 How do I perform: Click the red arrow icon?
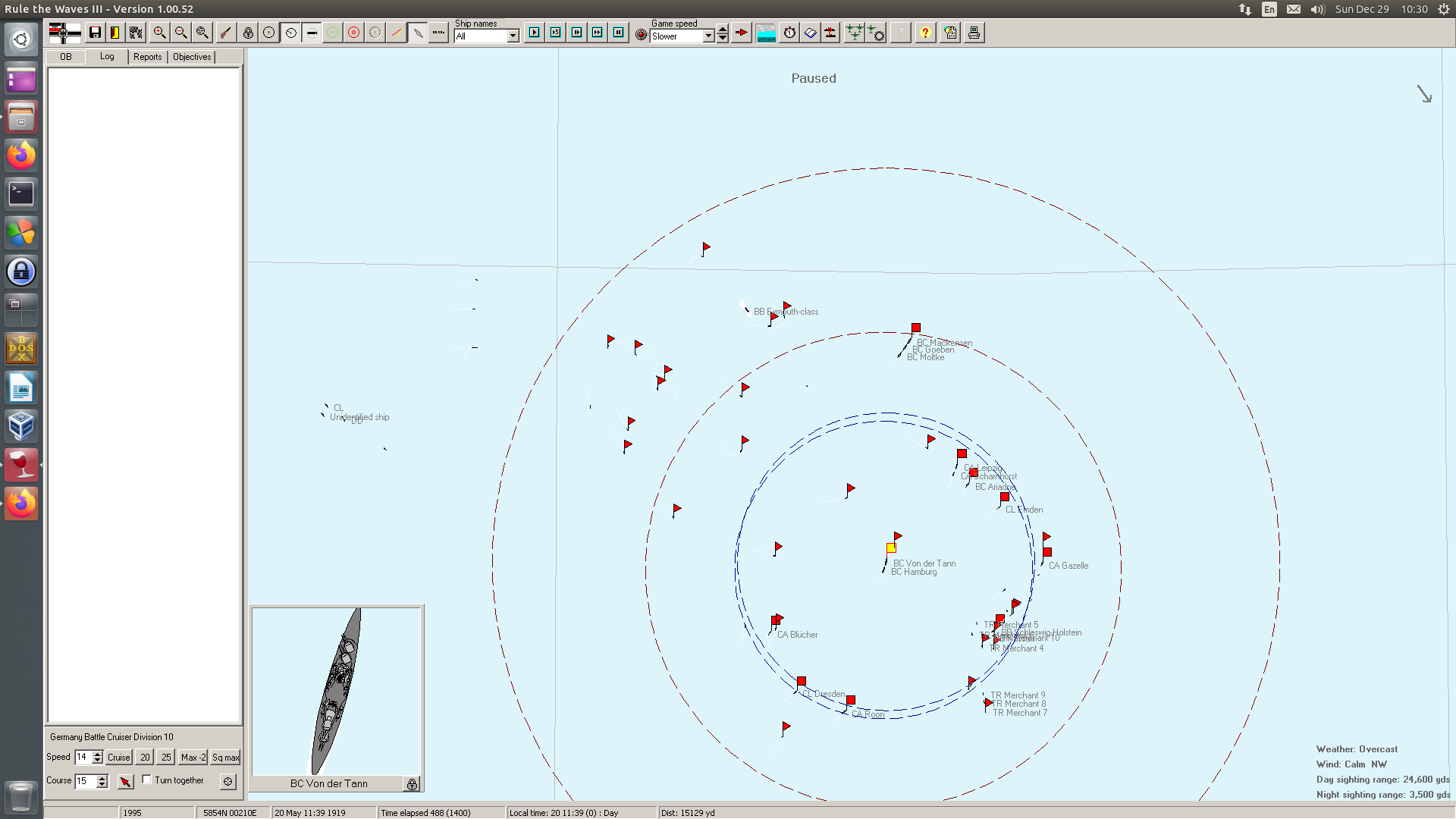(742, 33)
